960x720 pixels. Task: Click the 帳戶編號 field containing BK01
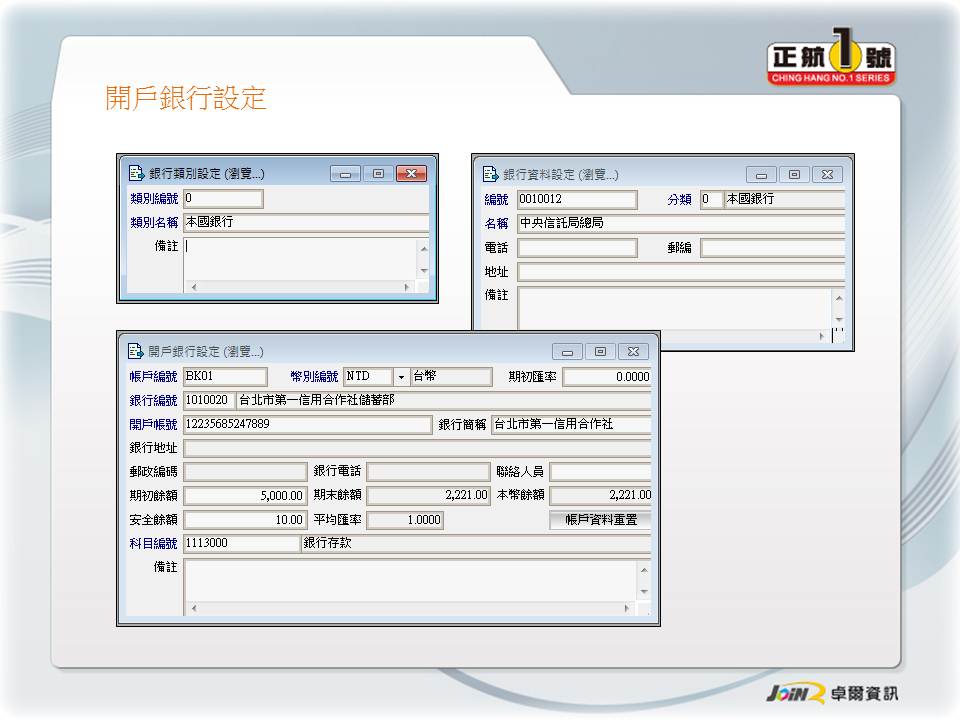[225, 377]
